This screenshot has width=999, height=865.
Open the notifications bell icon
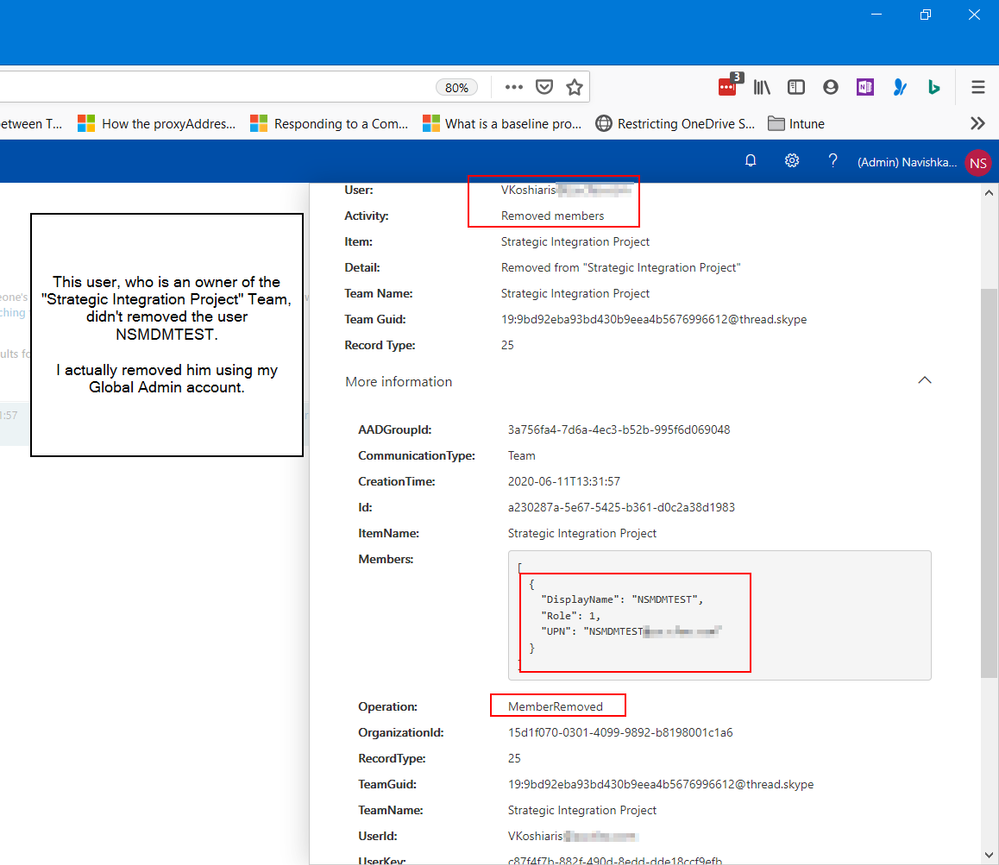tap(751, 161)
